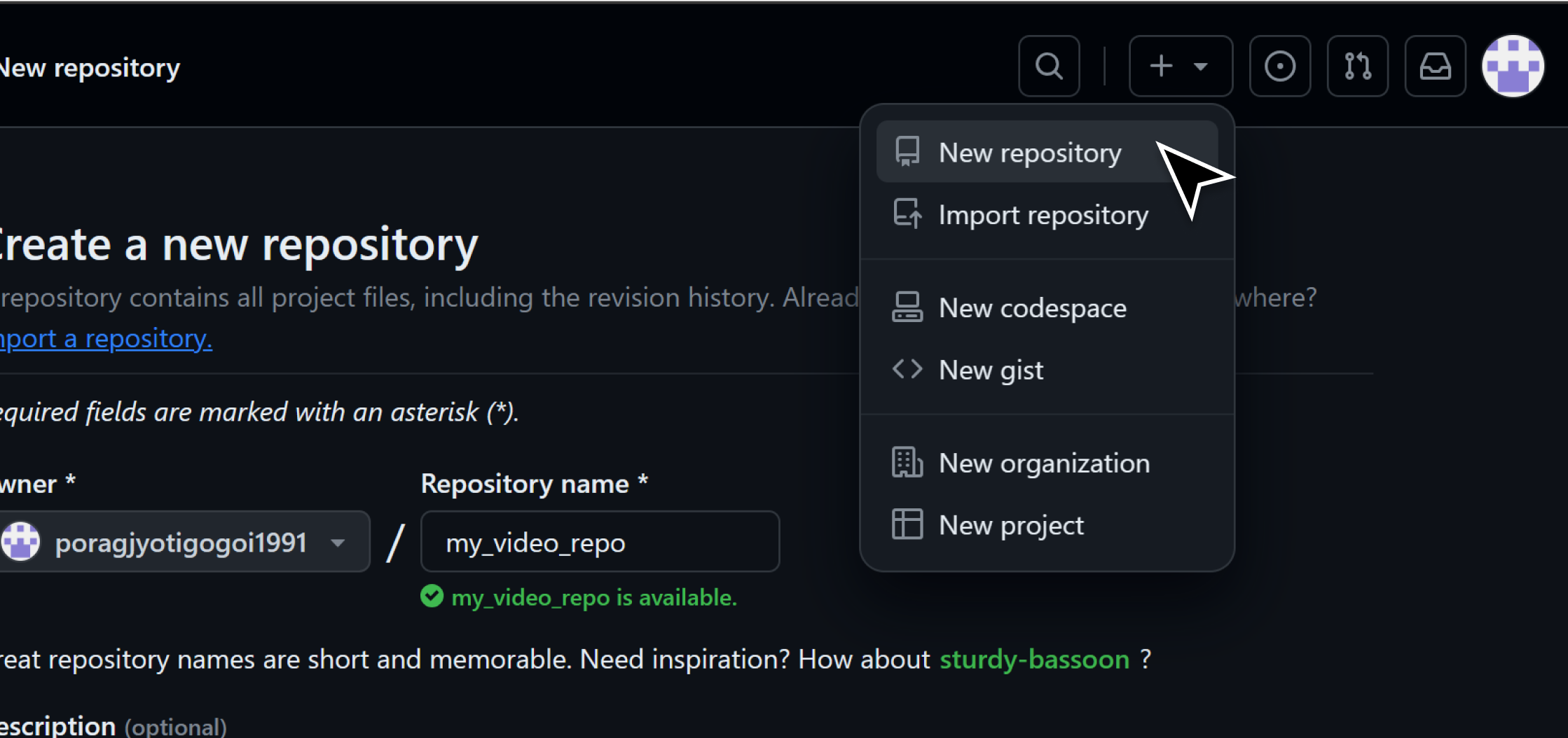This screenshot has width=1568, height=738.
Task: Click the codespace computer icon
Action: pos(907,307)
